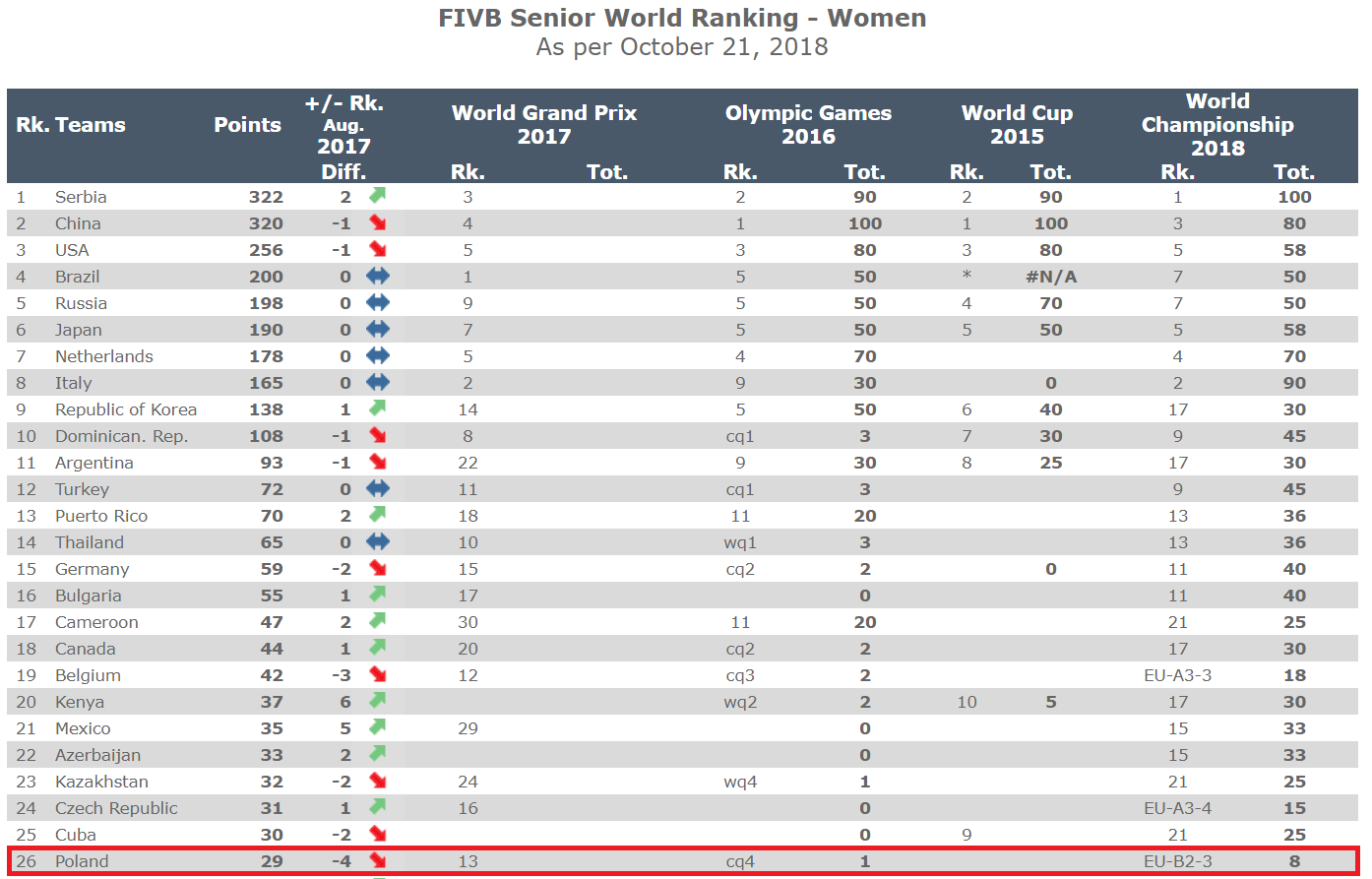The height and width of the screenshot is (879, 1372).
Task: Click the blue no-change arrow in Brazil's row
Action: point(377,277)
